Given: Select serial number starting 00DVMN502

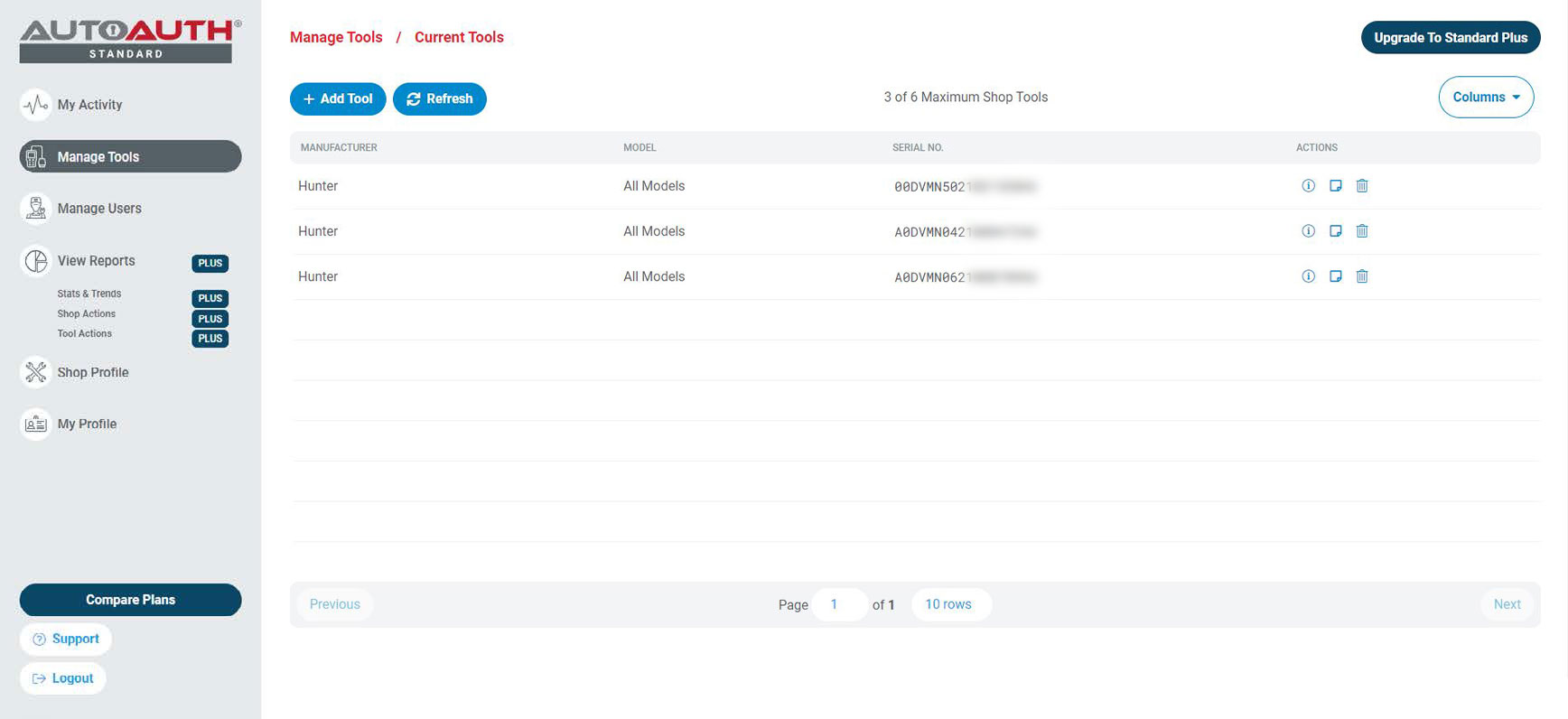Looking at the screenshot, I should 966,187.
